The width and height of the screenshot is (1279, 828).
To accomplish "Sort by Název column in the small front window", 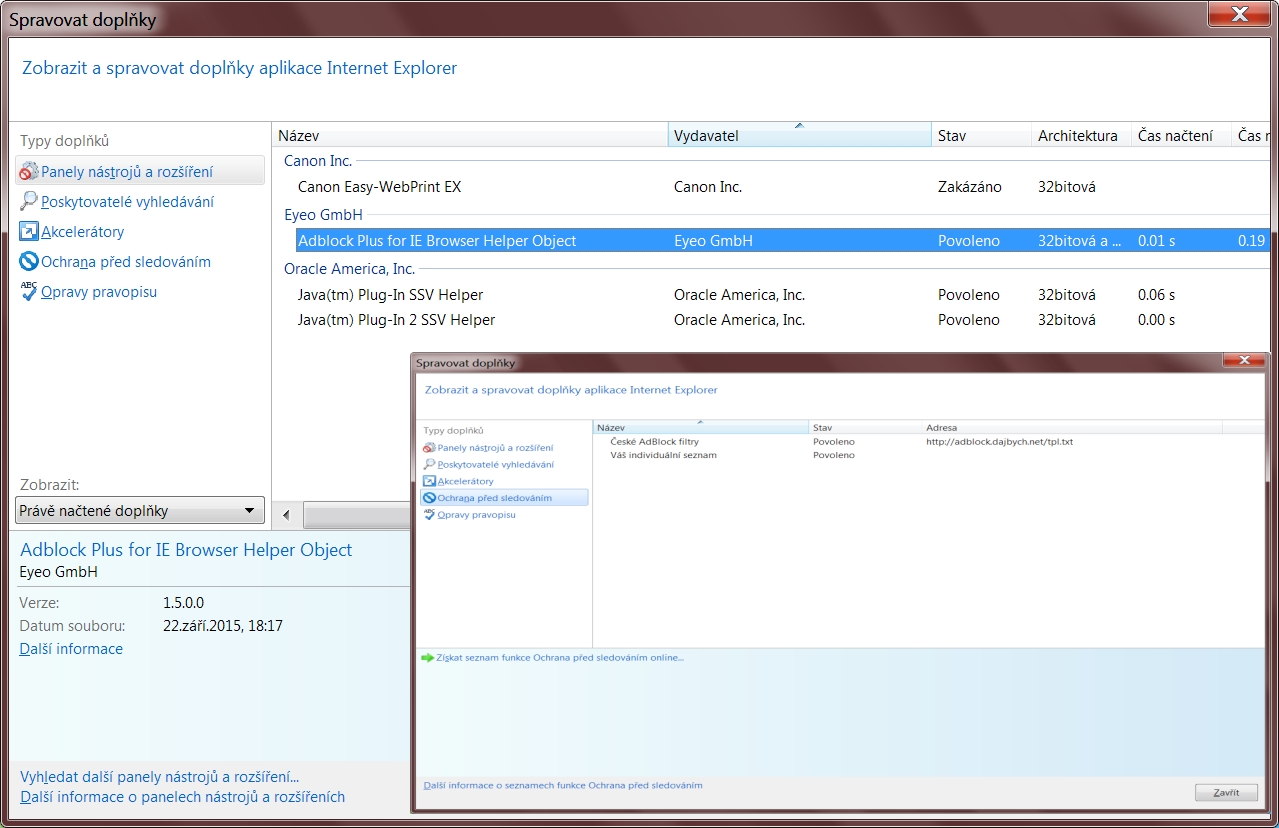I will click(701, 427).
